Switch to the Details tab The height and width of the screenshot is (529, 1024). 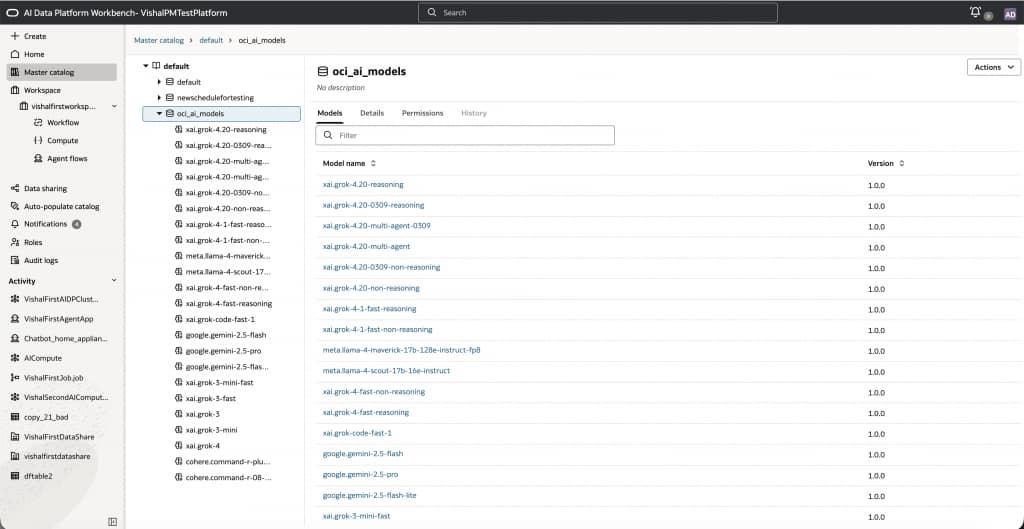coord(372,113)
